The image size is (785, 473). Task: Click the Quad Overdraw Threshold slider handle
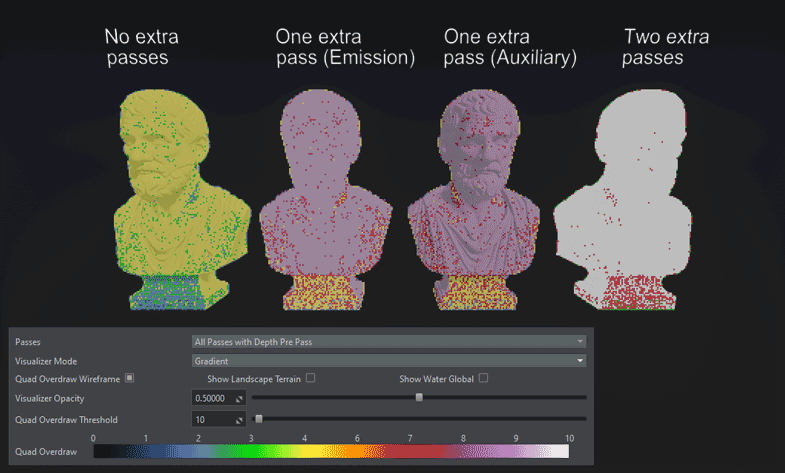(x=259, y=418)
